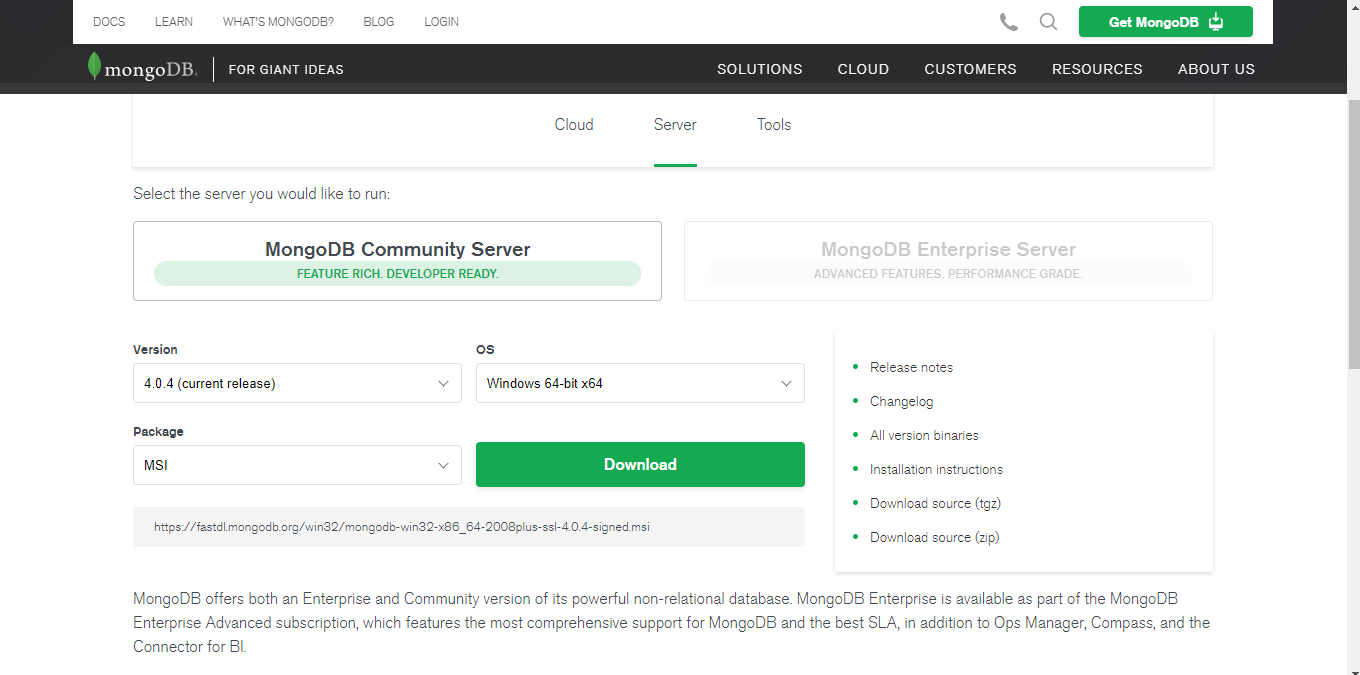The height and width of the screenshot is (675, 1360).
Task: Expand the OS dropdown
Action: (640, 383)
